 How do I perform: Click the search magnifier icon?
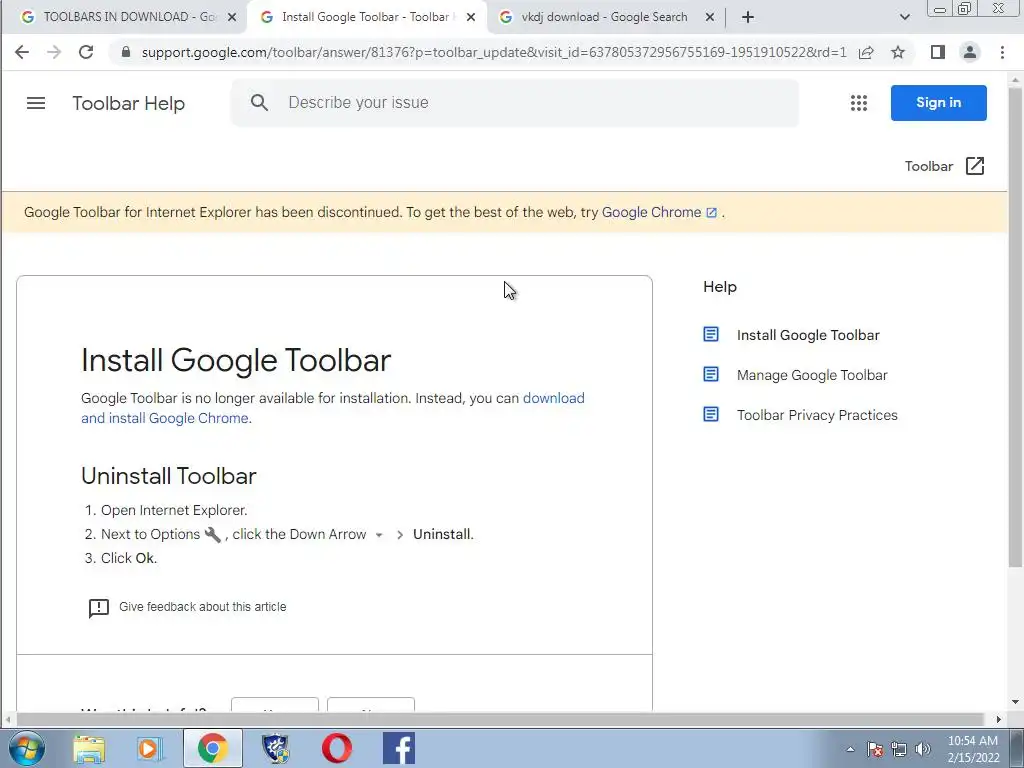pyautogui.click(x=259, y=103)
